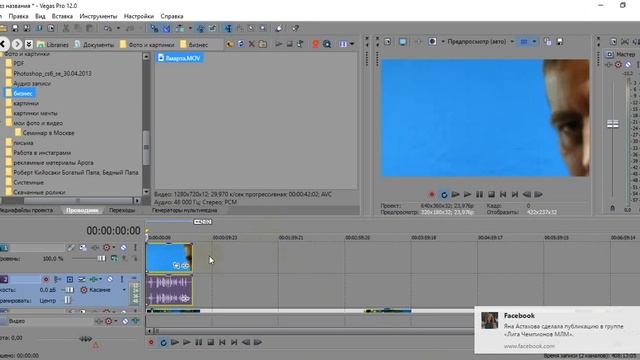640x360 pixels.
Task: Switch to the Генераторы мультимедиа tab
Action: [x=184, y=210]
